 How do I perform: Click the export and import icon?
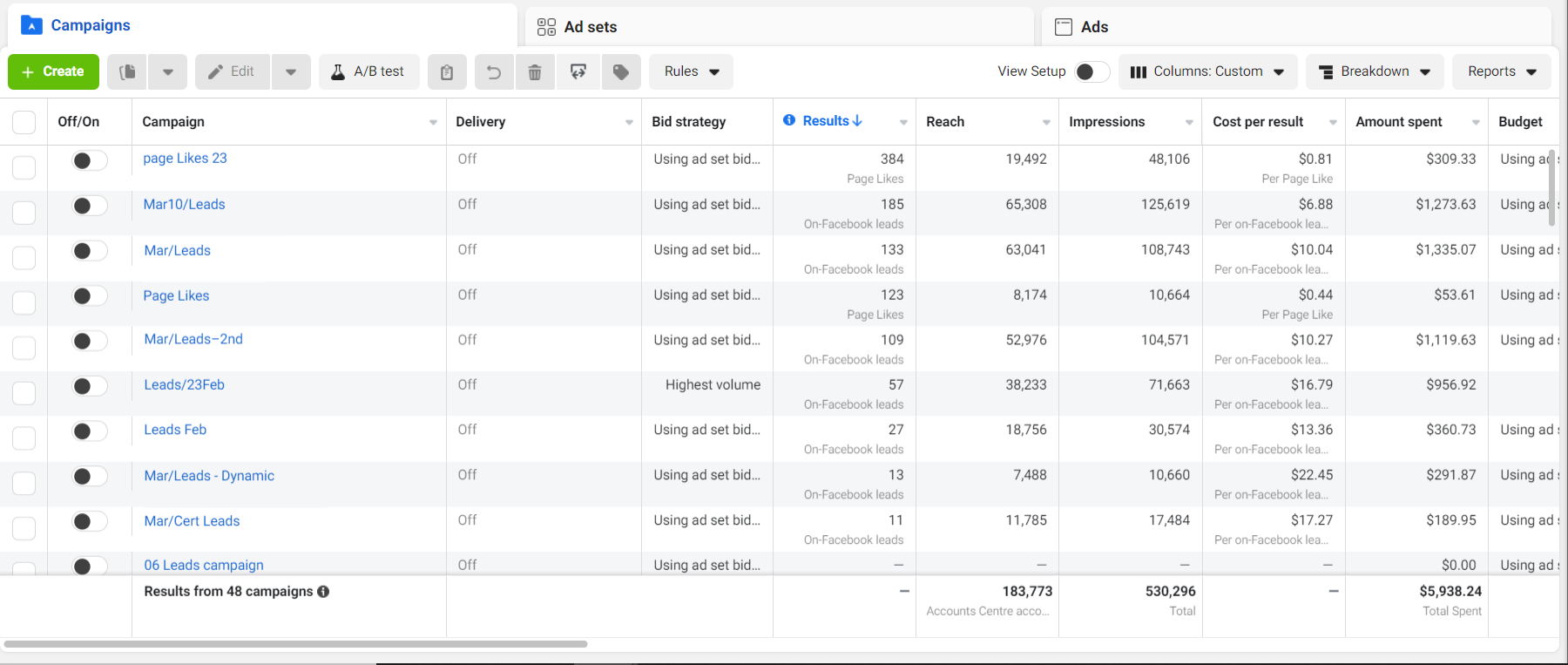click(x=578, y=71)
